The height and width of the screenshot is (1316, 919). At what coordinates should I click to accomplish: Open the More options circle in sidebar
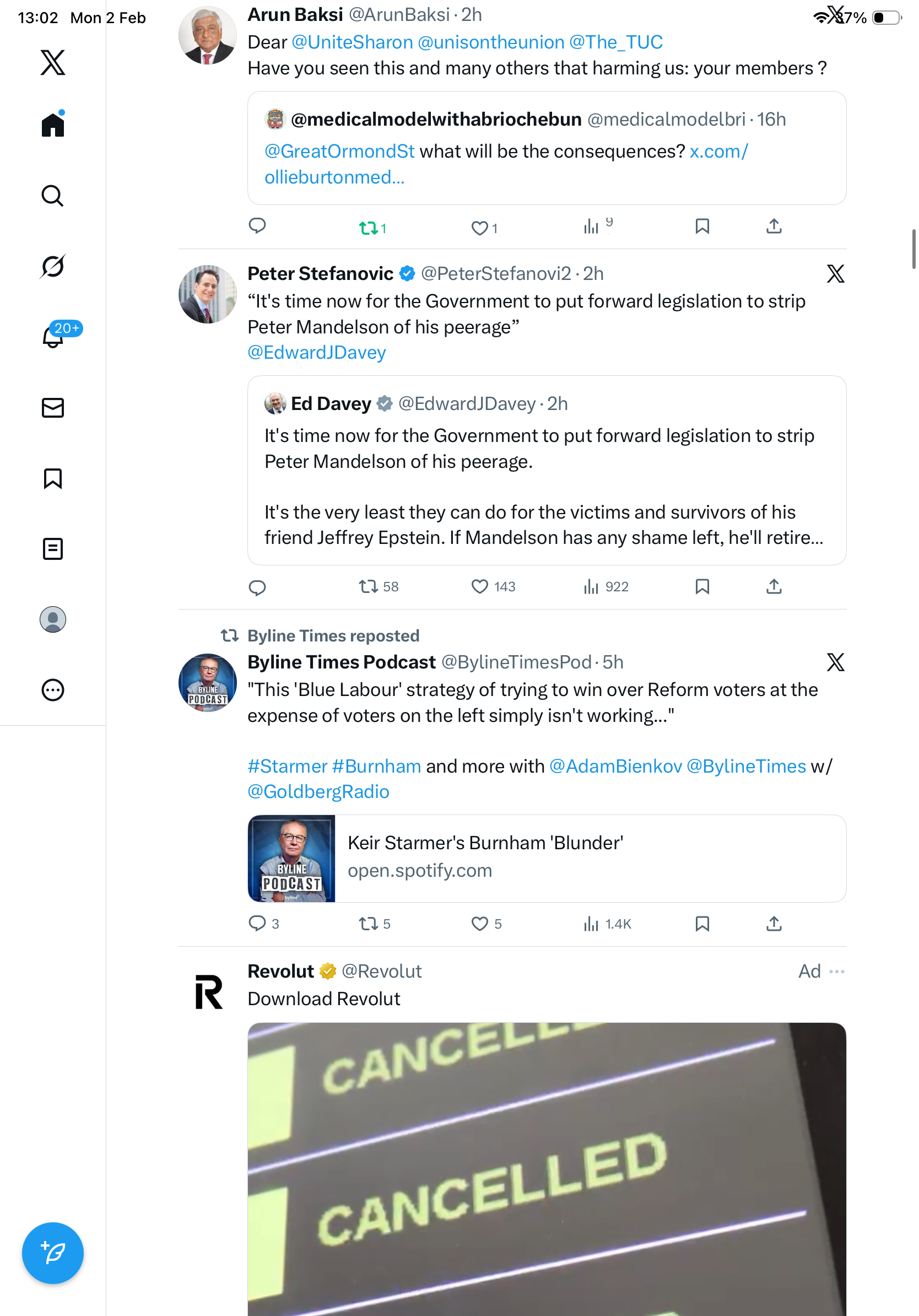(53, 689)
